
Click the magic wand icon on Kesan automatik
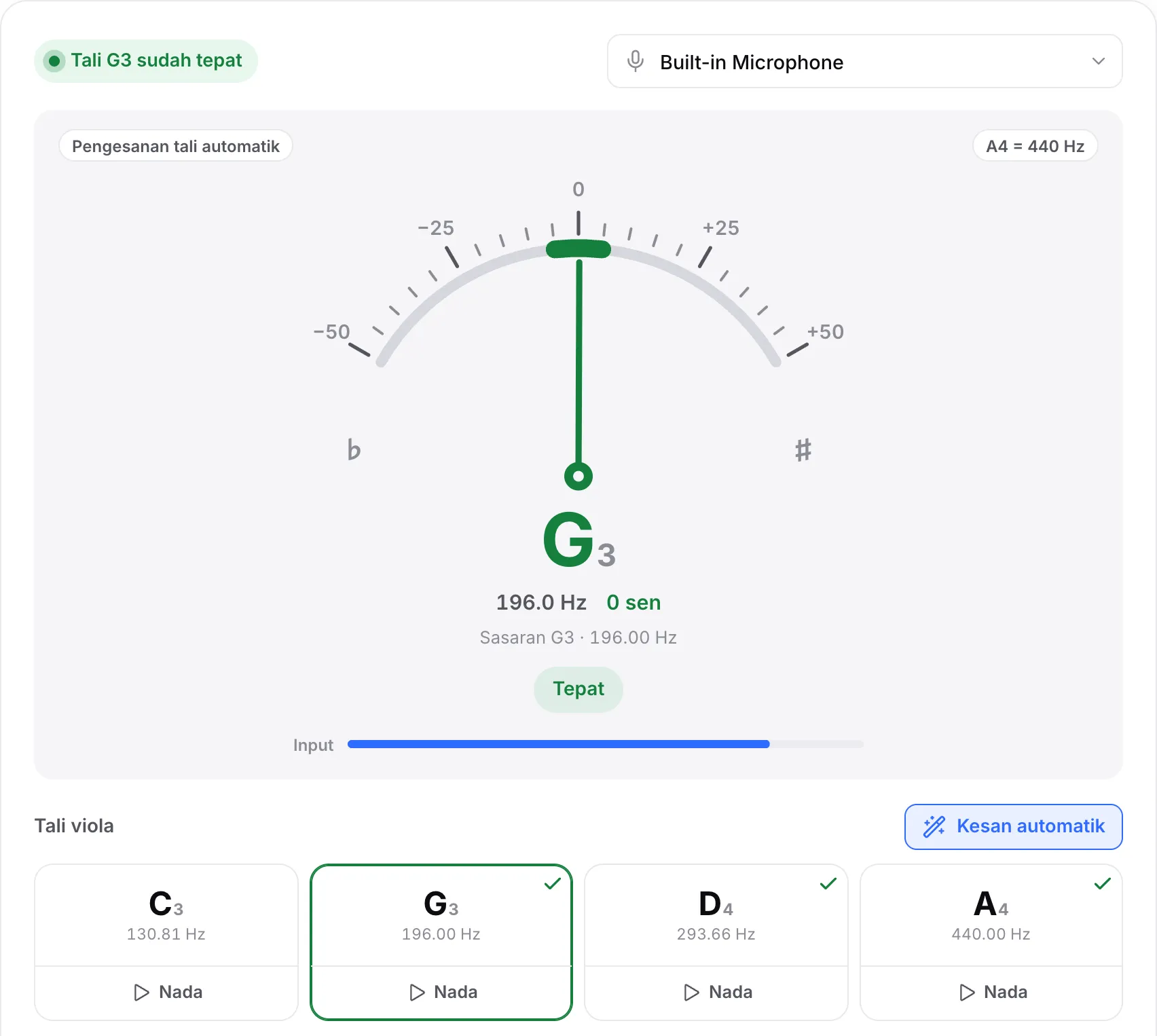tap(934, 826)
